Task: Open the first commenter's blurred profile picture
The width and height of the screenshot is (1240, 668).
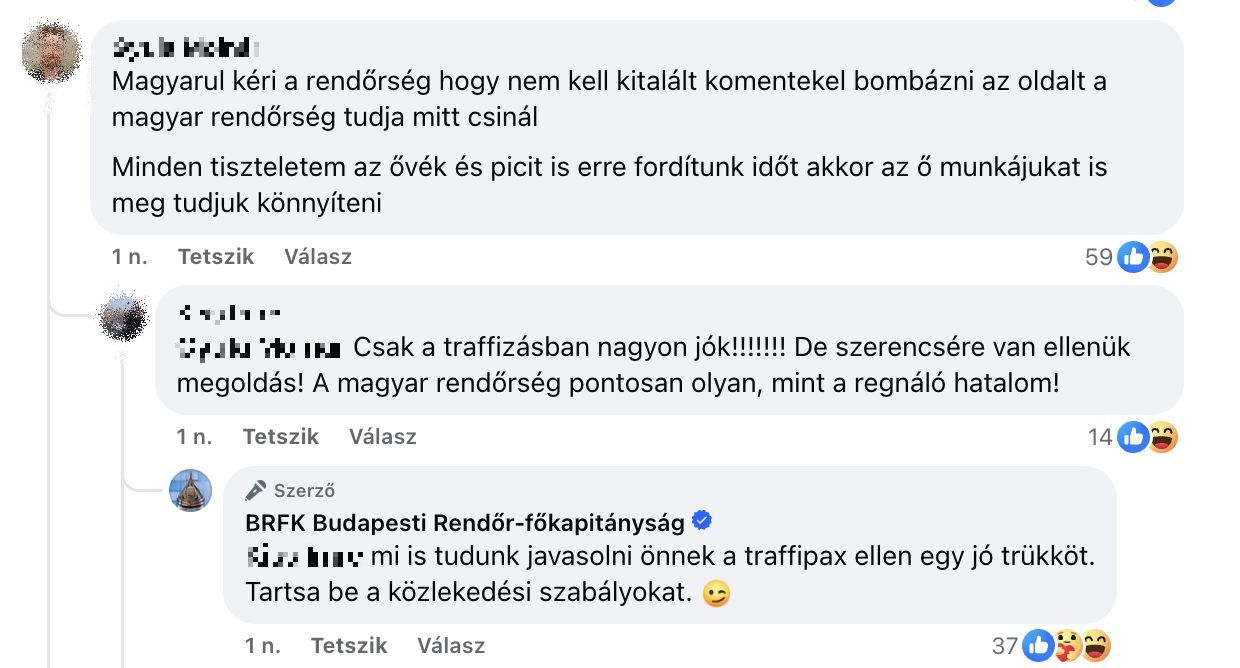Action: click(x=52, y=51)
